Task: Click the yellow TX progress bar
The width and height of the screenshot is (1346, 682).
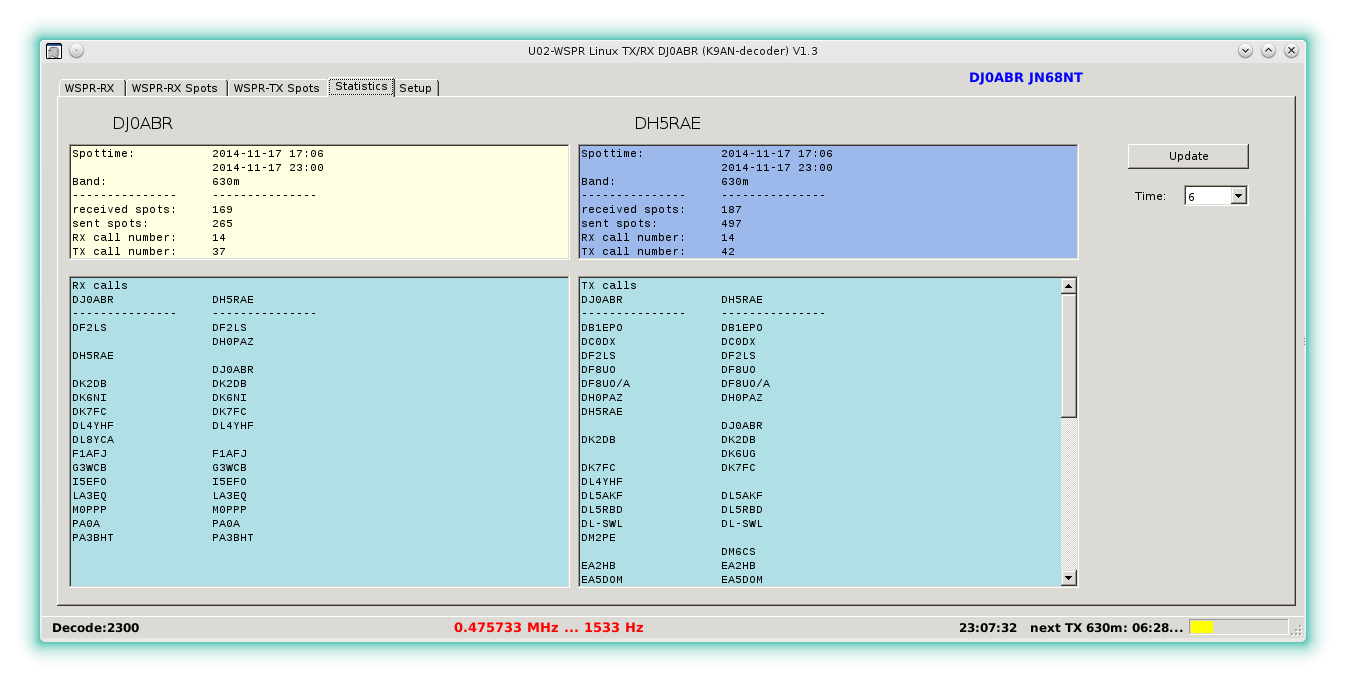Action: (1239, 627)
